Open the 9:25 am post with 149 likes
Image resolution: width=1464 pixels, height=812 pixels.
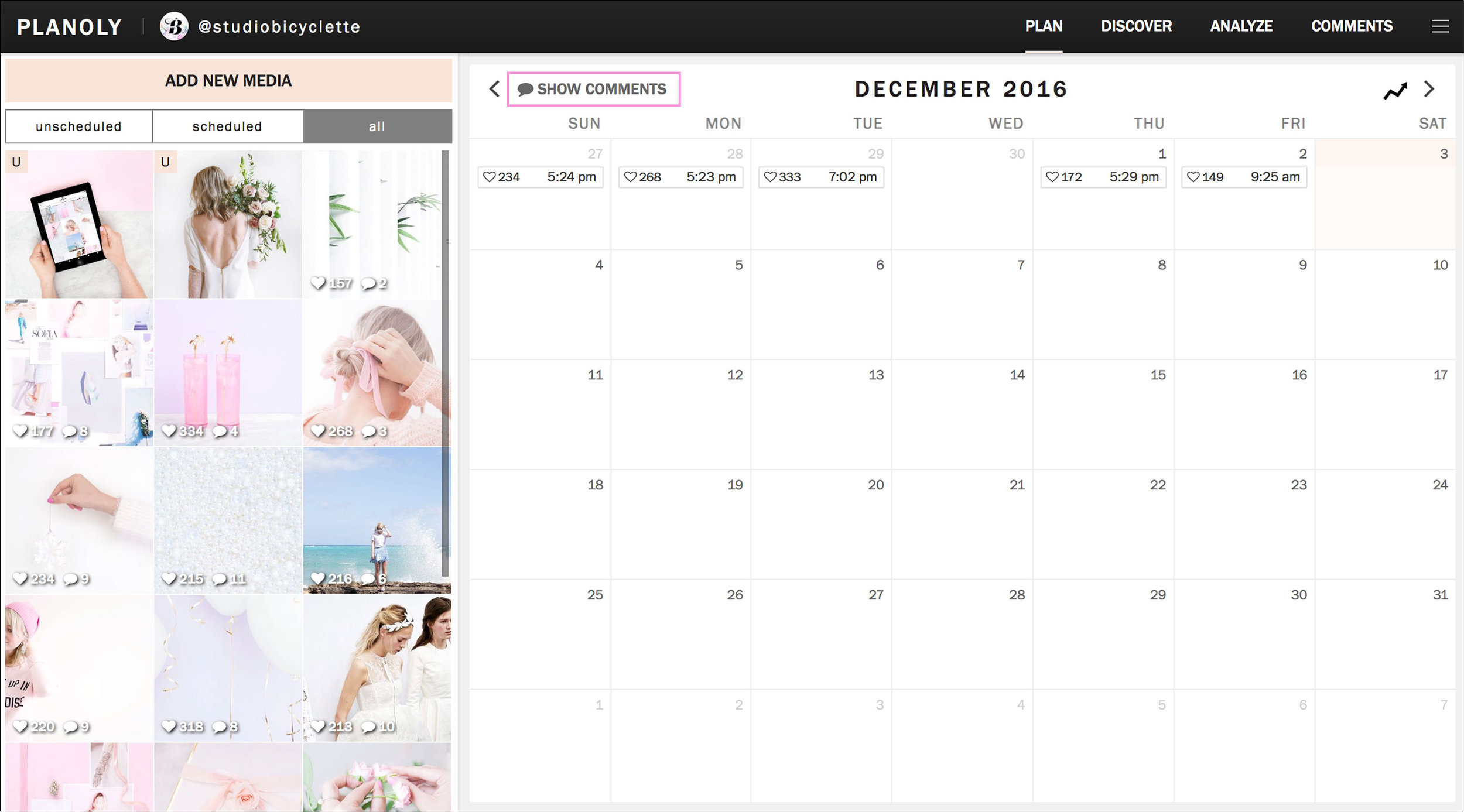tap(1244, 177)
